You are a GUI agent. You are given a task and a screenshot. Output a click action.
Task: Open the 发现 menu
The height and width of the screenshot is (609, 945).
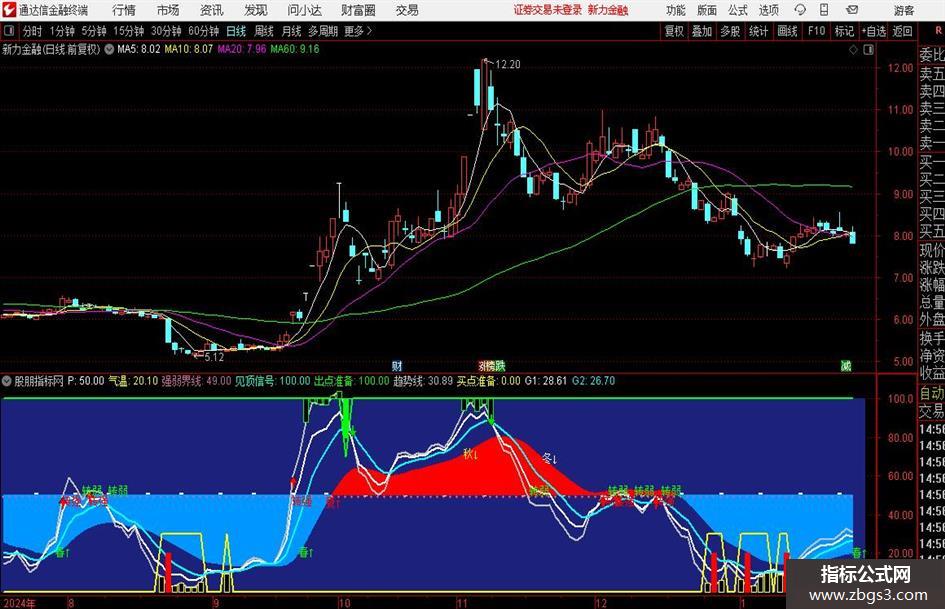pyautogui.click(x=256, y=10)
